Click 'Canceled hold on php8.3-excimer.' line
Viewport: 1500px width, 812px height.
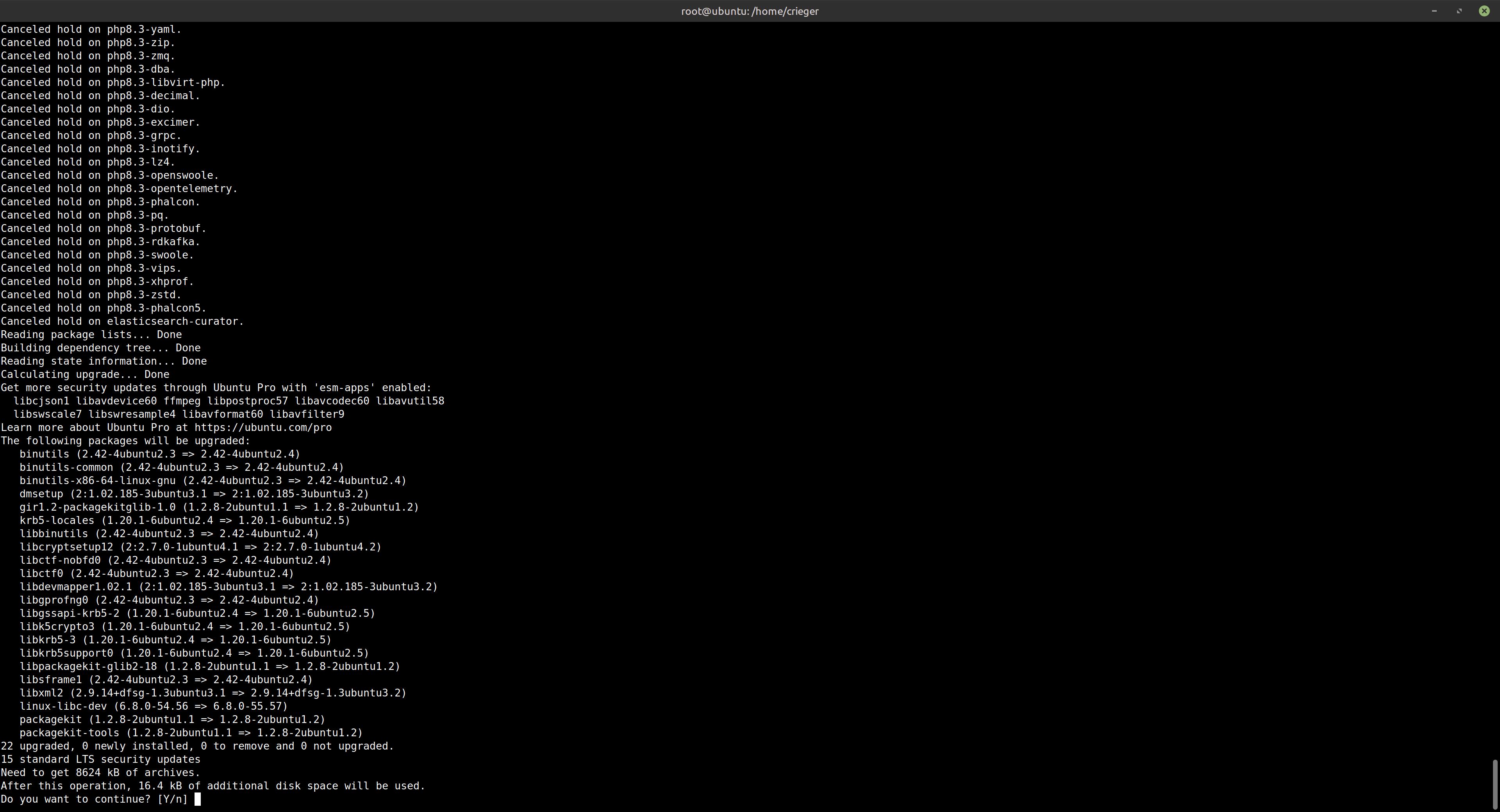(x=101, y=122)
